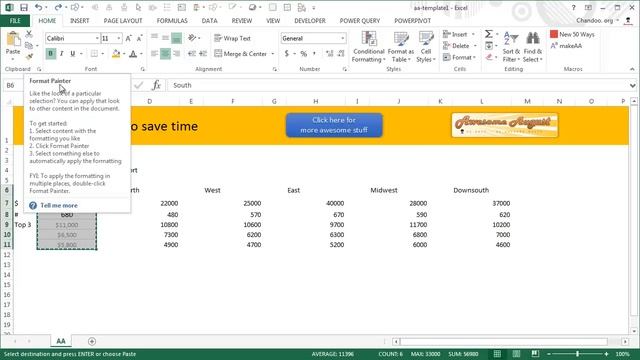Apply Comma Style formatting
The height and width of the screenshot is (360, 640).
(314, 53)
